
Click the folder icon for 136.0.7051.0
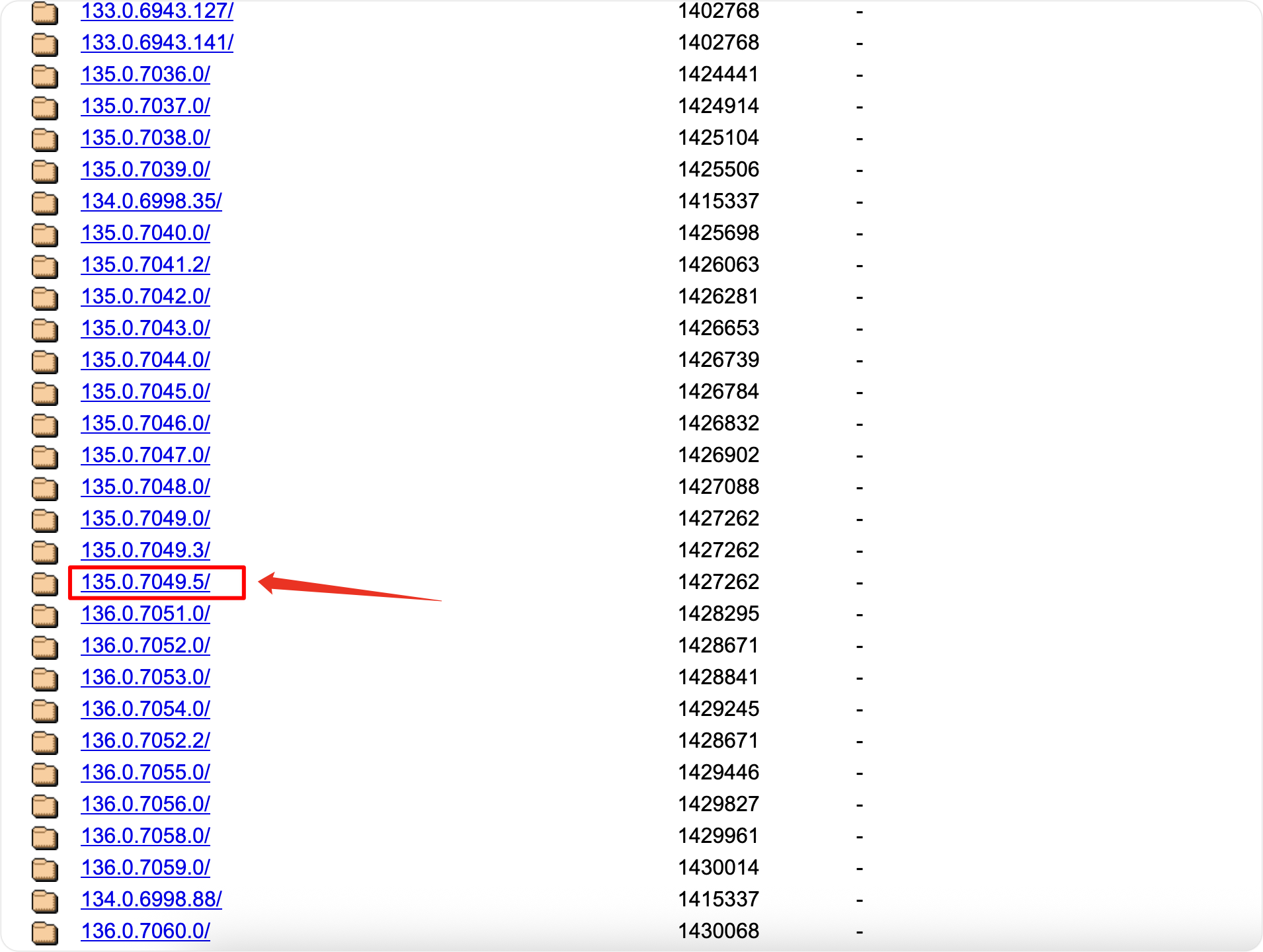coord(44,614)
